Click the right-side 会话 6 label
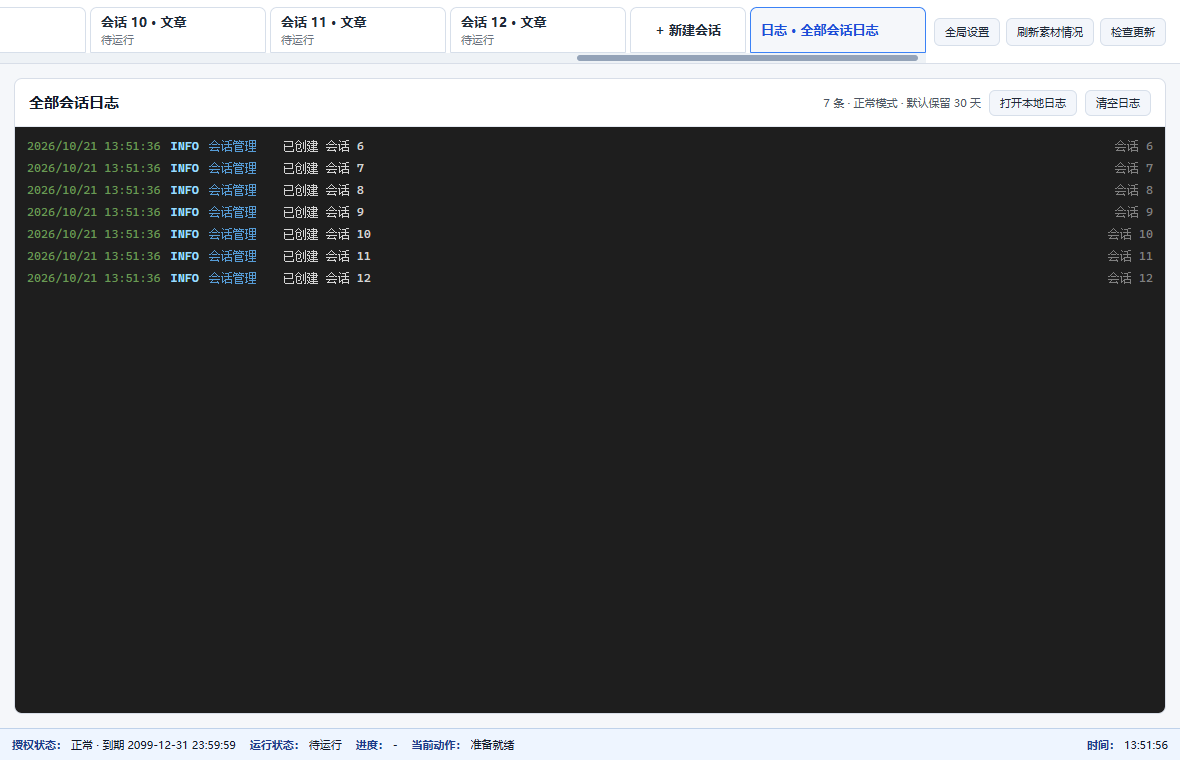The image size is (1180, 760). coord(1133,146)
